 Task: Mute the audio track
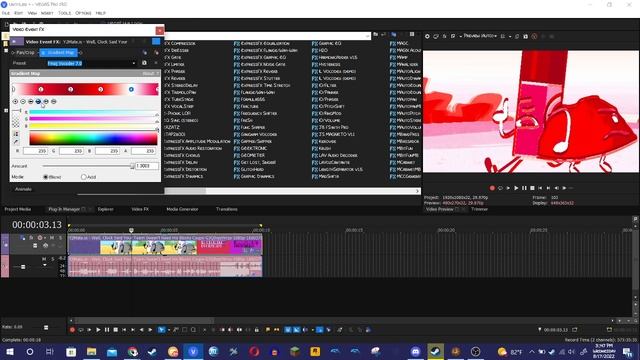click(44, 259)
